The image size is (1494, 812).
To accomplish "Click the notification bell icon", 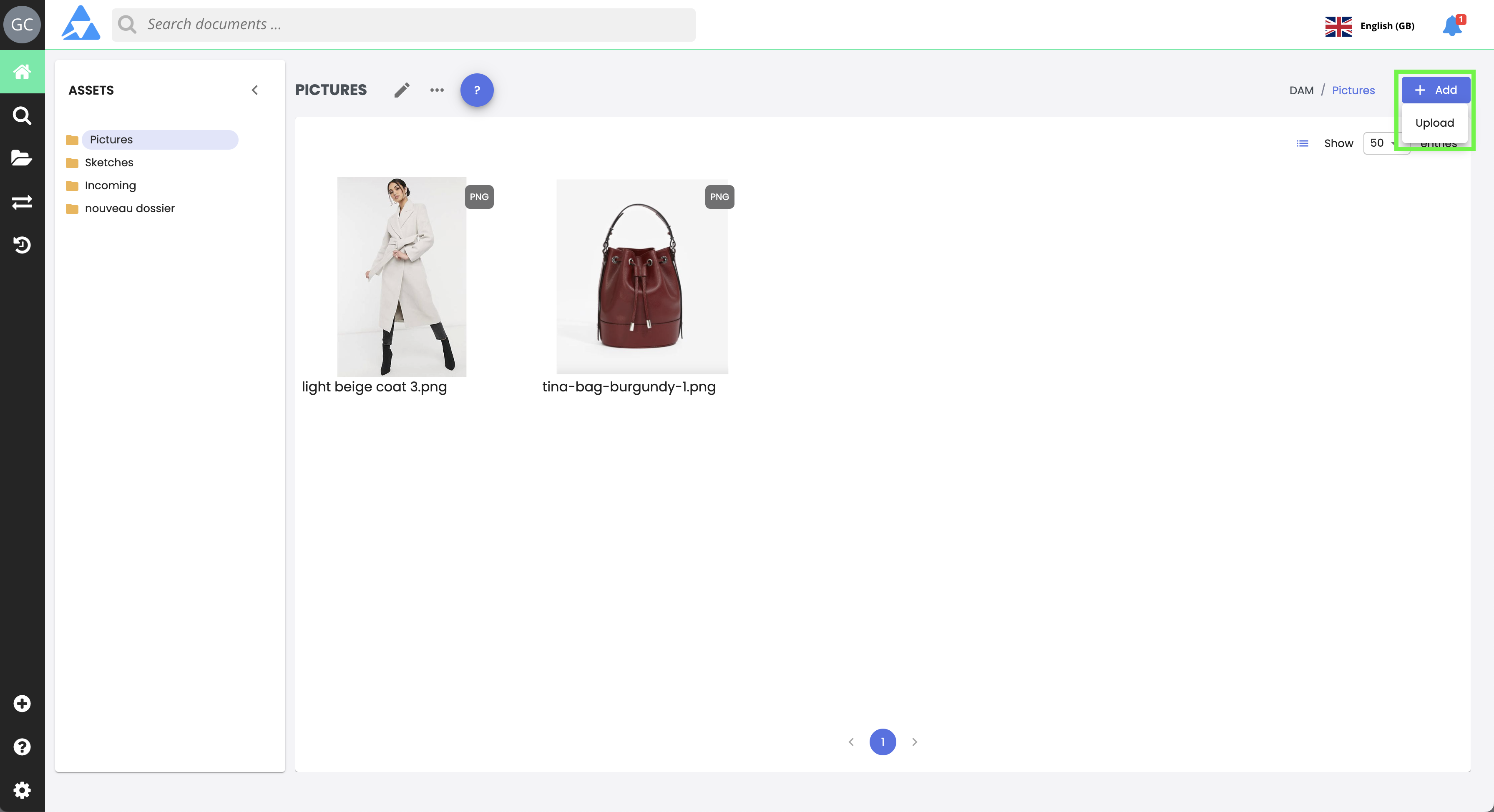I will (x=1452, y=26).
